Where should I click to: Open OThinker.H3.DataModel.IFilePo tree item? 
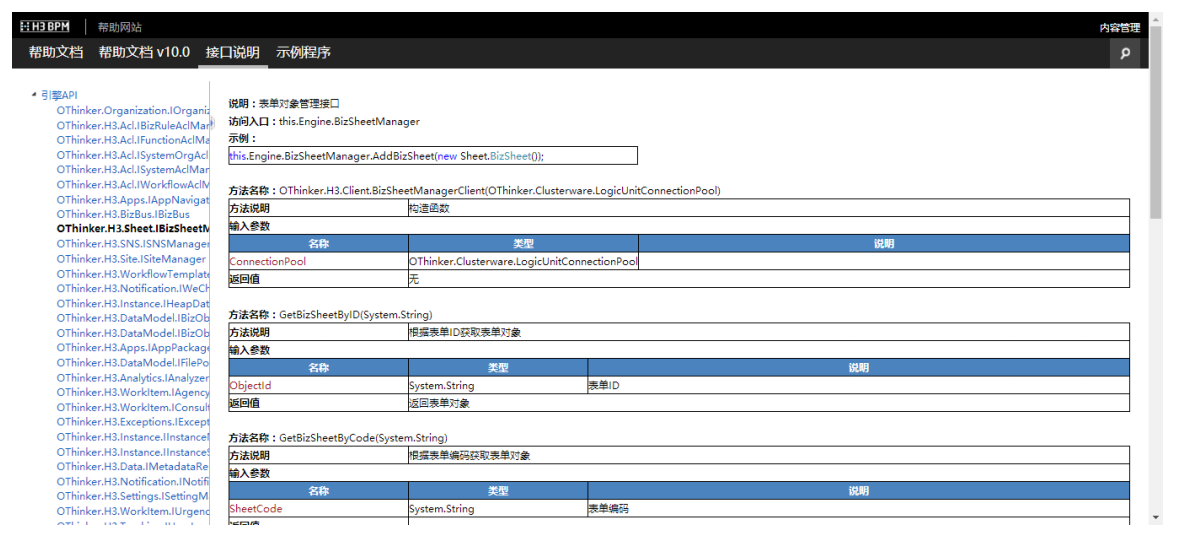[x=132, y=363]
